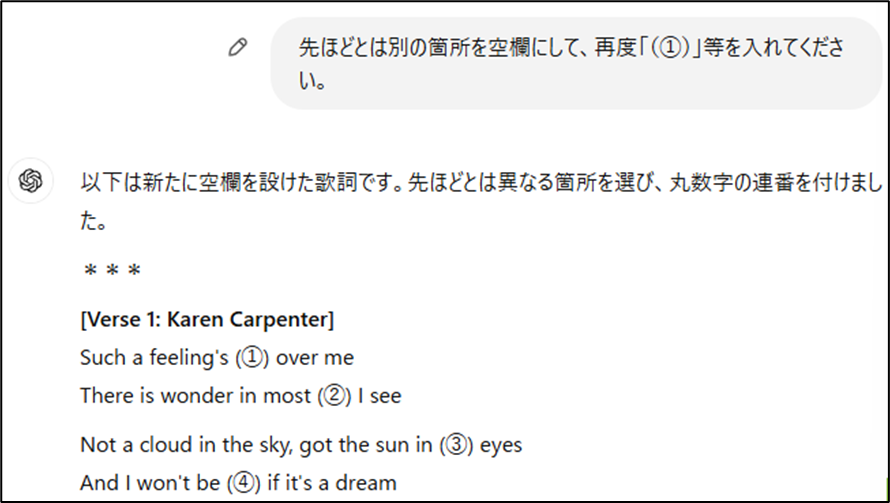Click the word "eyes" in the lyrics
The height and width of the screenshot is (503, 890).
coord(501,446)
